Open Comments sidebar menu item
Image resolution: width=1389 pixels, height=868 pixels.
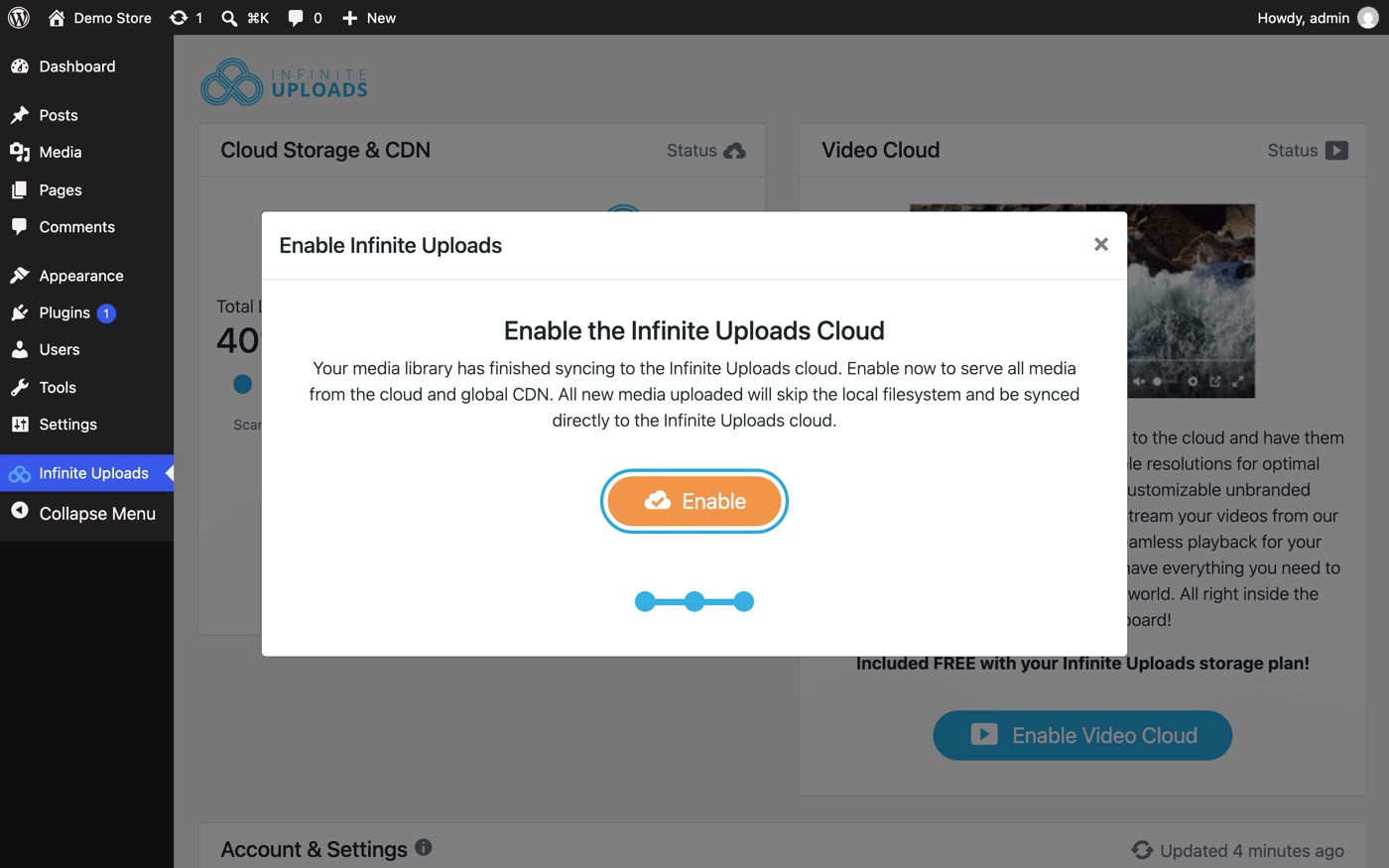click(x=86, y=227)
